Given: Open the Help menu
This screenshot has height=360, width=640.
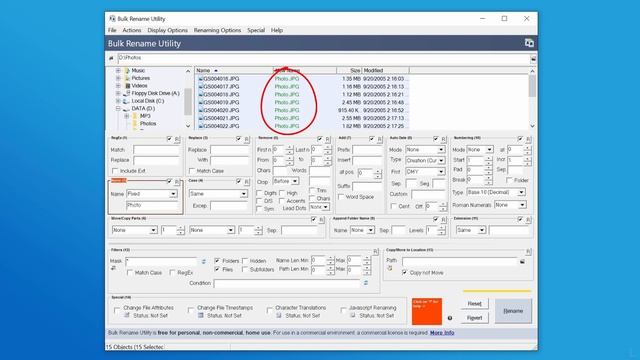Looking at the screenshot, I should pyautogui.click(x=277, y=30).
